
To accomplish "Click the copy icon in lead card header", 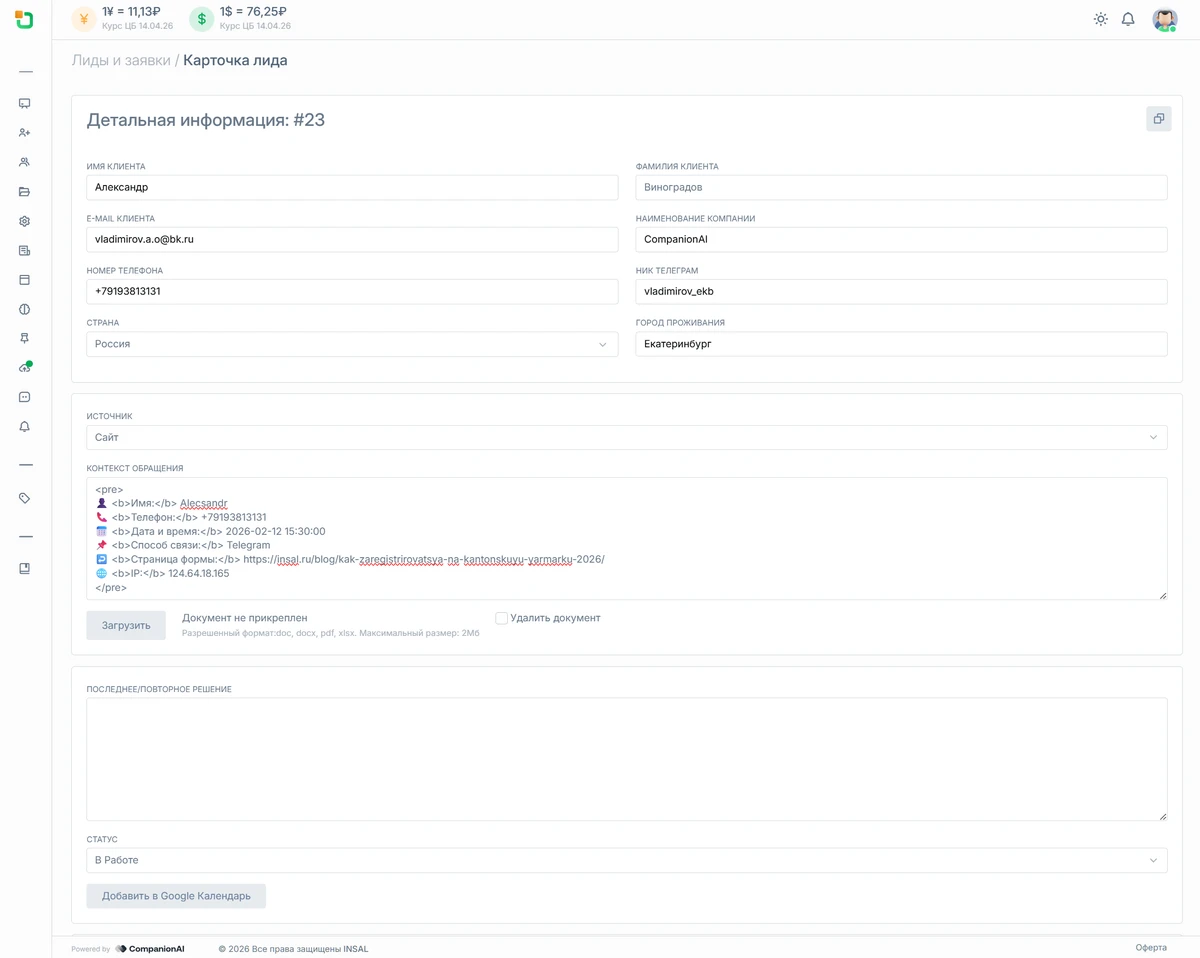I will pyautogui.click(x=1158, y=119).
